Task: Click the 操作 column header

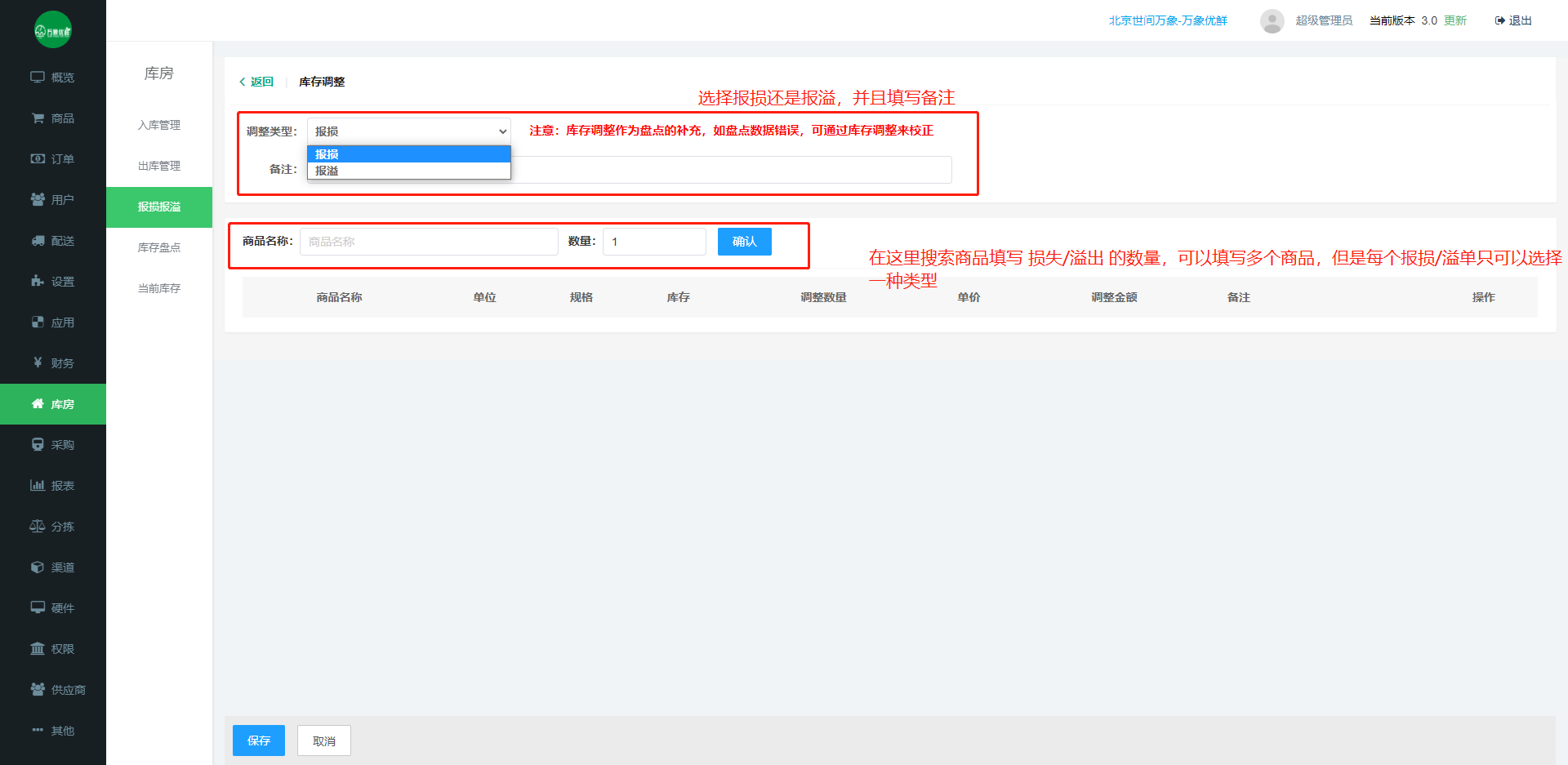Action: click(1483, 297)
